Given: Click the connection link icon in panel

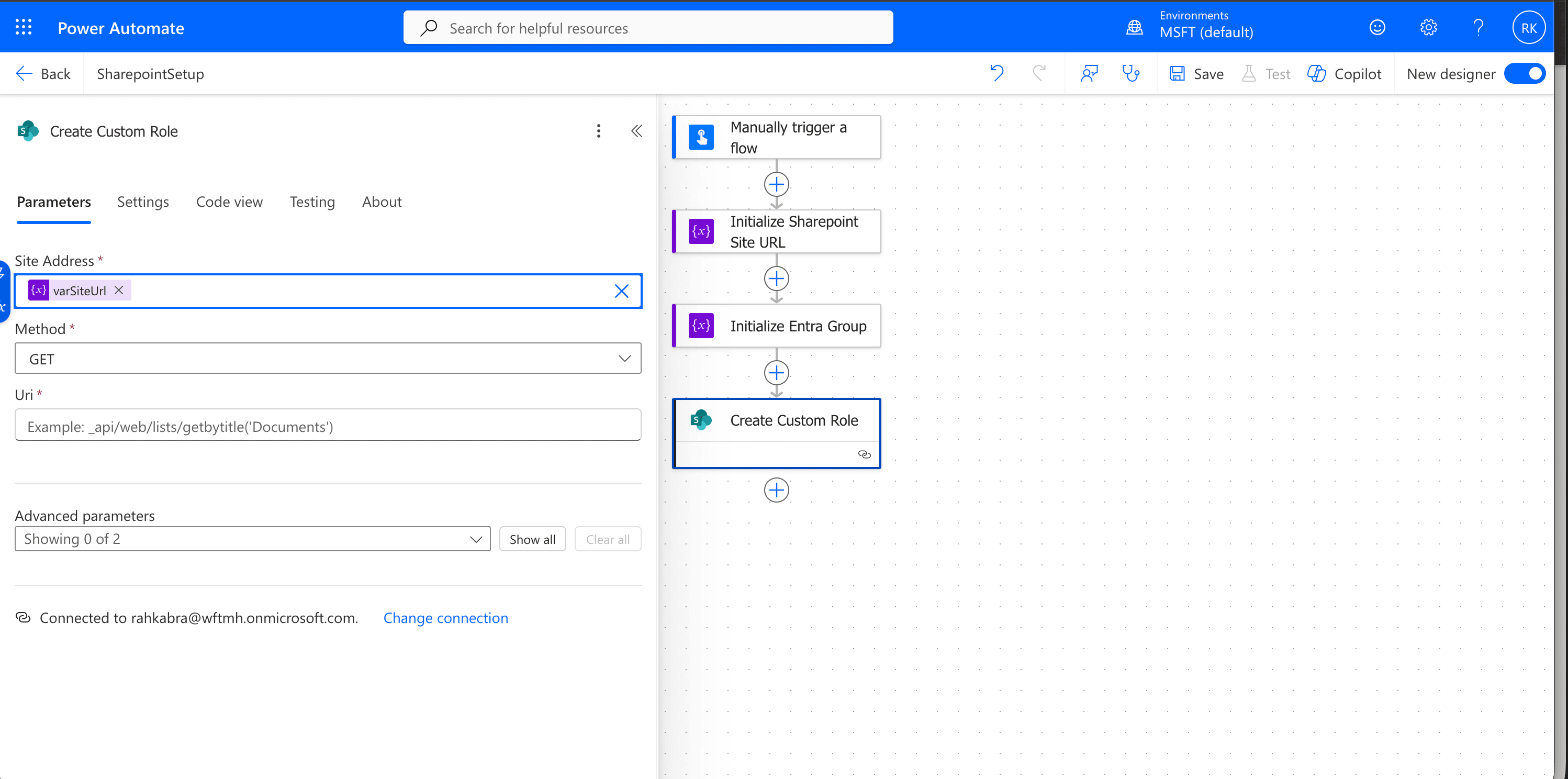Looking at the screenshot, I should (x=23, y=617).
